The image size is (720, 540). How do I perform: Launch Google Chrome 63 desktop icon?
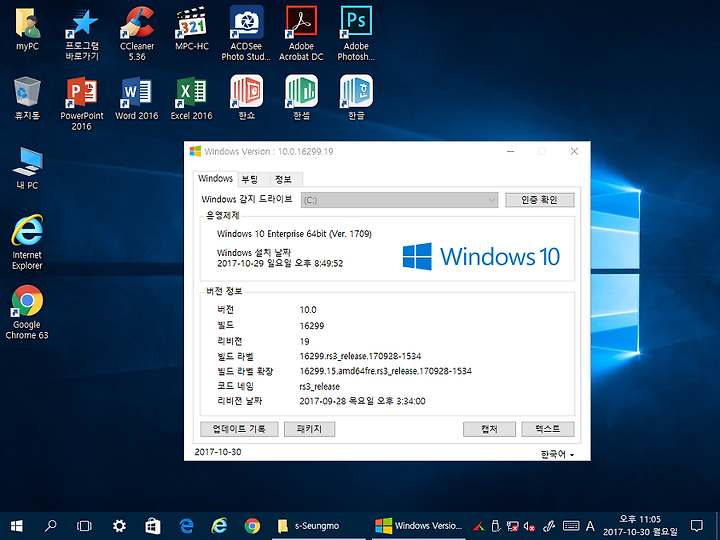coord(27,312)
